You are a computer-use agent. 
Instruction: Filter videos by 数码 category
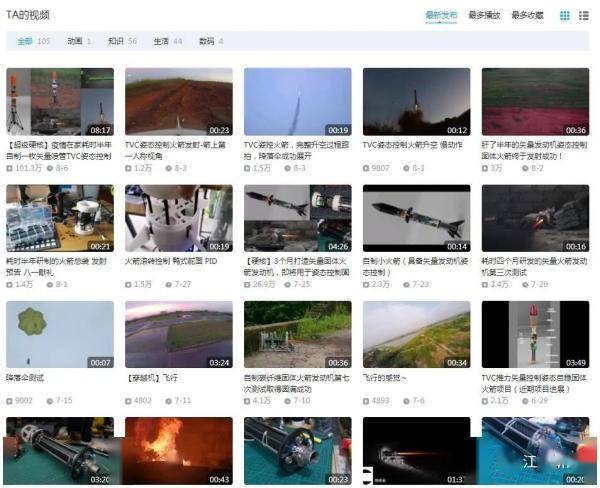pos(211,41)
